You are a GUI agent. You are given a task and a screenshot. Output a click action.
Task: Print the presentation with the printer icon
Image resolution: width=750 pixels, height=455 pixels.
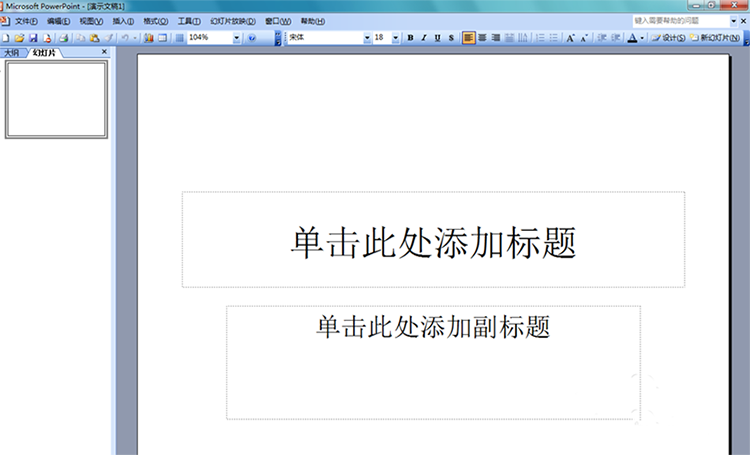64,38
